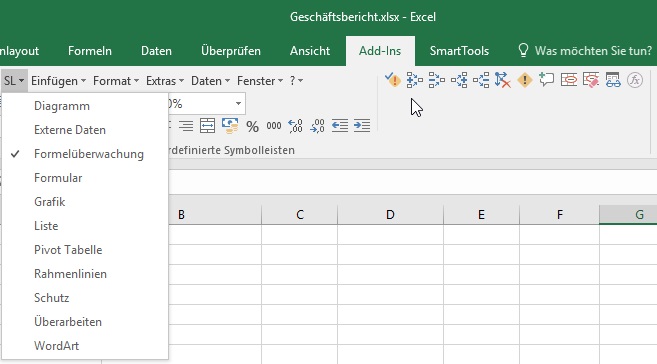Click Trace Error yellow diamond icon
This screenshot has width=657, height=364.
click(x=525, y=80)
